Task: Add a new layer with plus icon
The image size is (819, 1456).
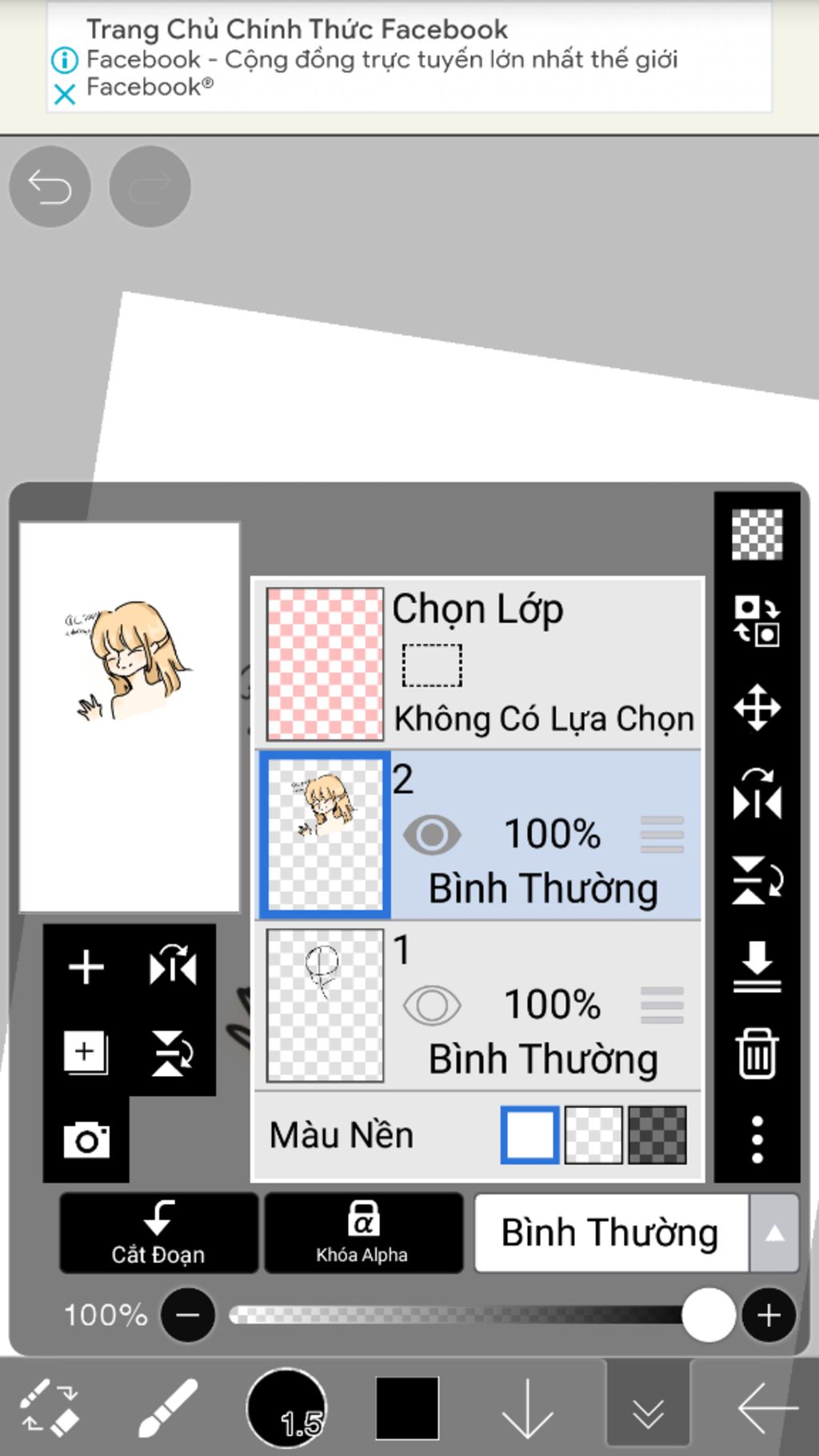Action: click(86, 966)
